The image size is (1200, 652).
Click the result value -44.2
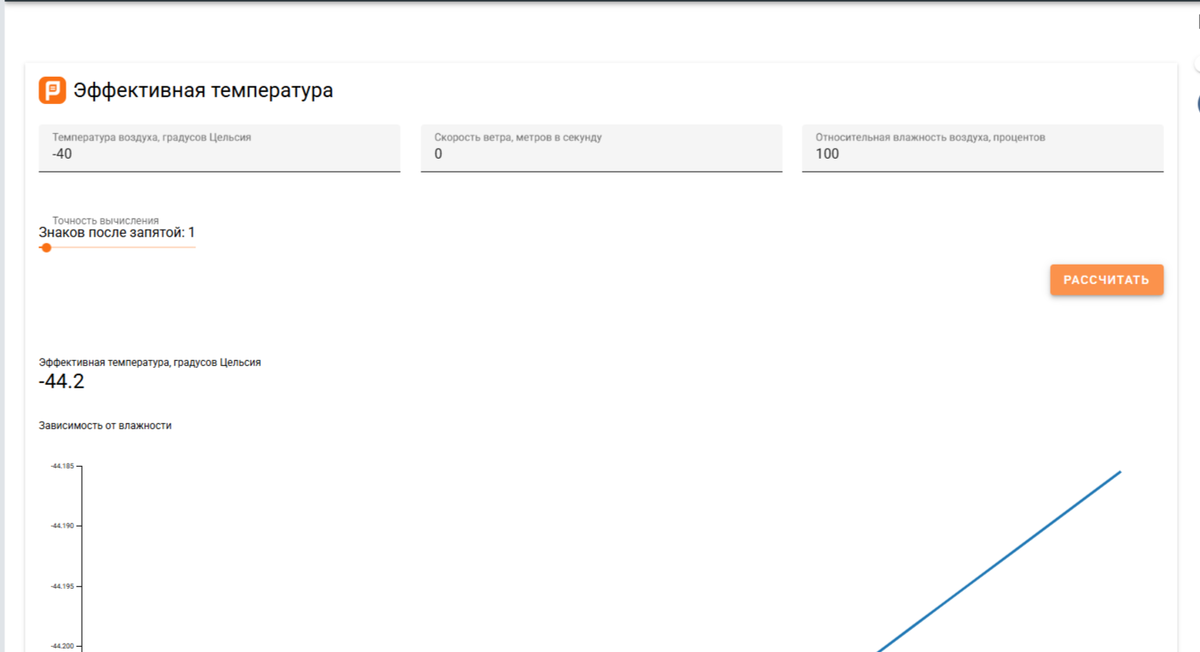62,381
